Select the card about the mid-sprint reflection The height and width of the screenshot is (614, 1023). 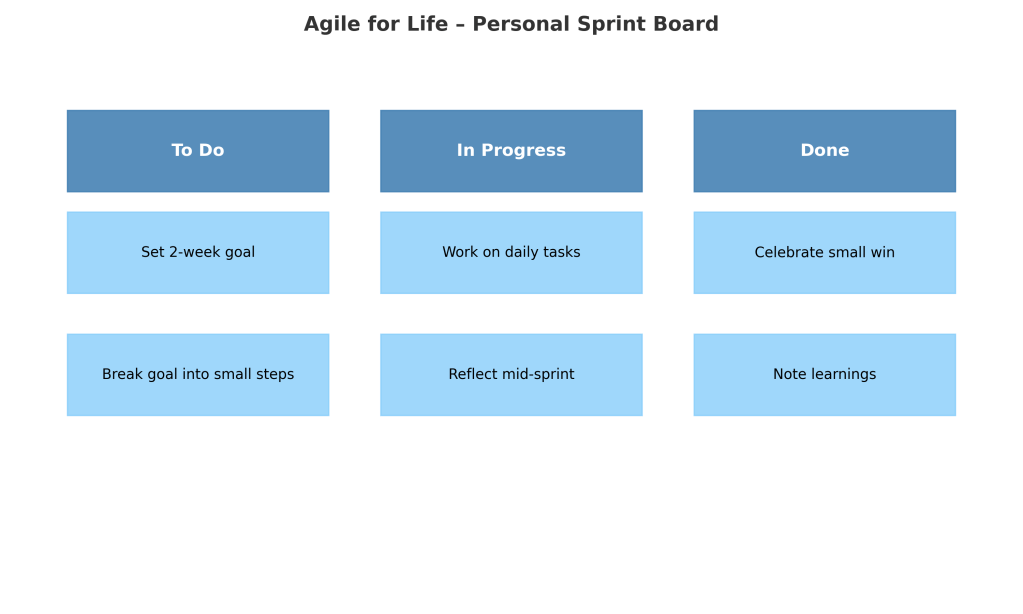(x=511, y=375)
